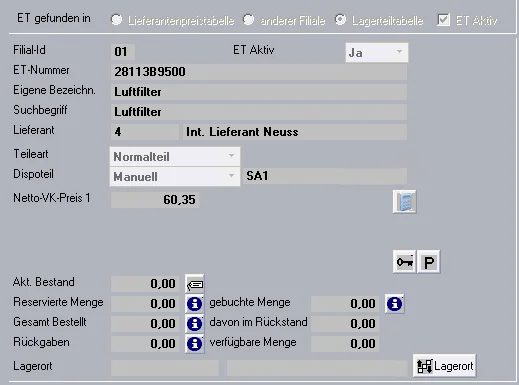
Task: Click the ET gefunden in label
Action: [54, 18]
